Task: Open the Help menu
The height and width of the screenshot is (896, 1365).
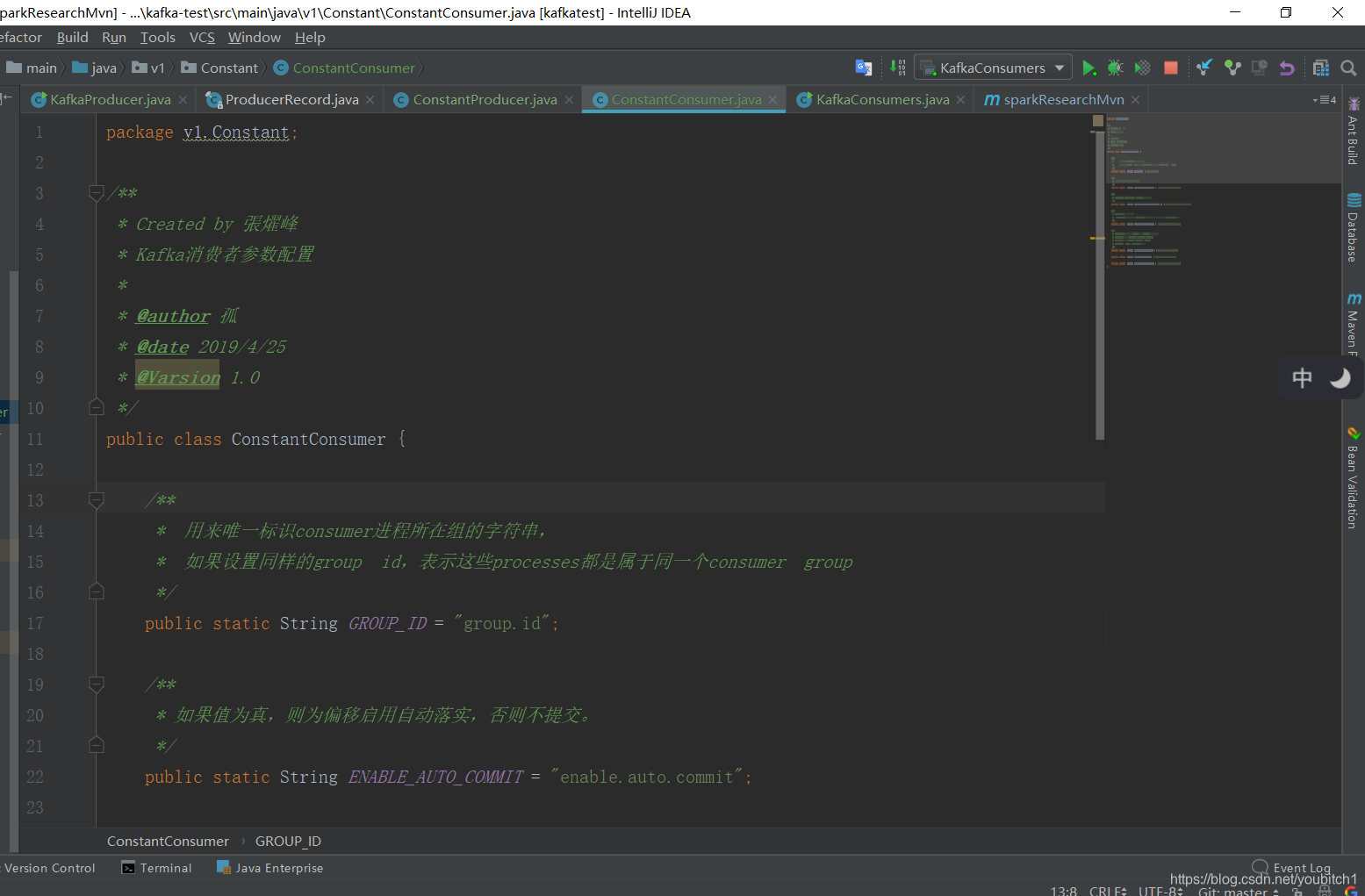Action: pyautogui.click(x=310, y=37)
